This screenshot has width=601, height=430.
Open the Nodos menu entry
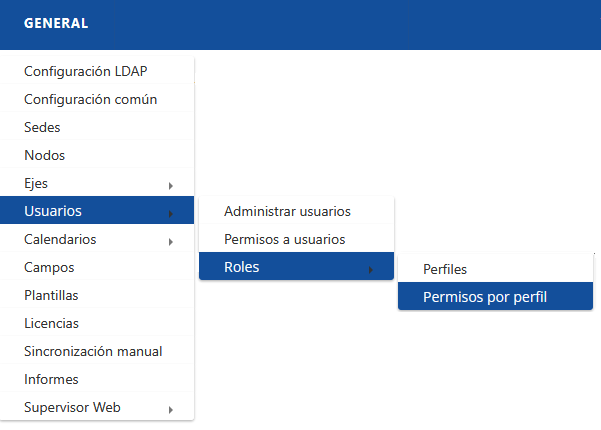click(44, 155)
